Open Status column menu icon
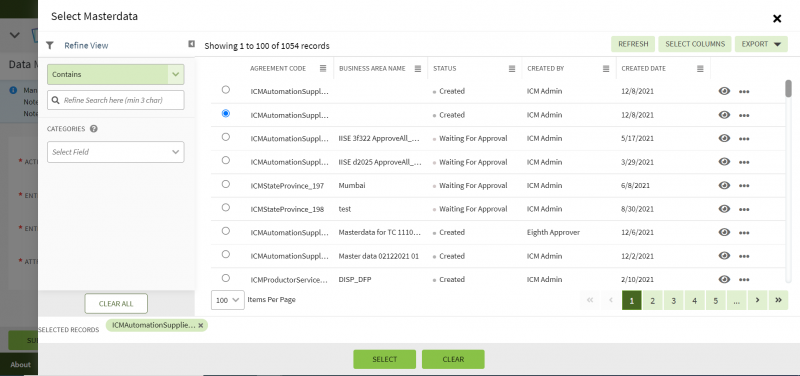 pyautogui.click(x=512, y=68)
